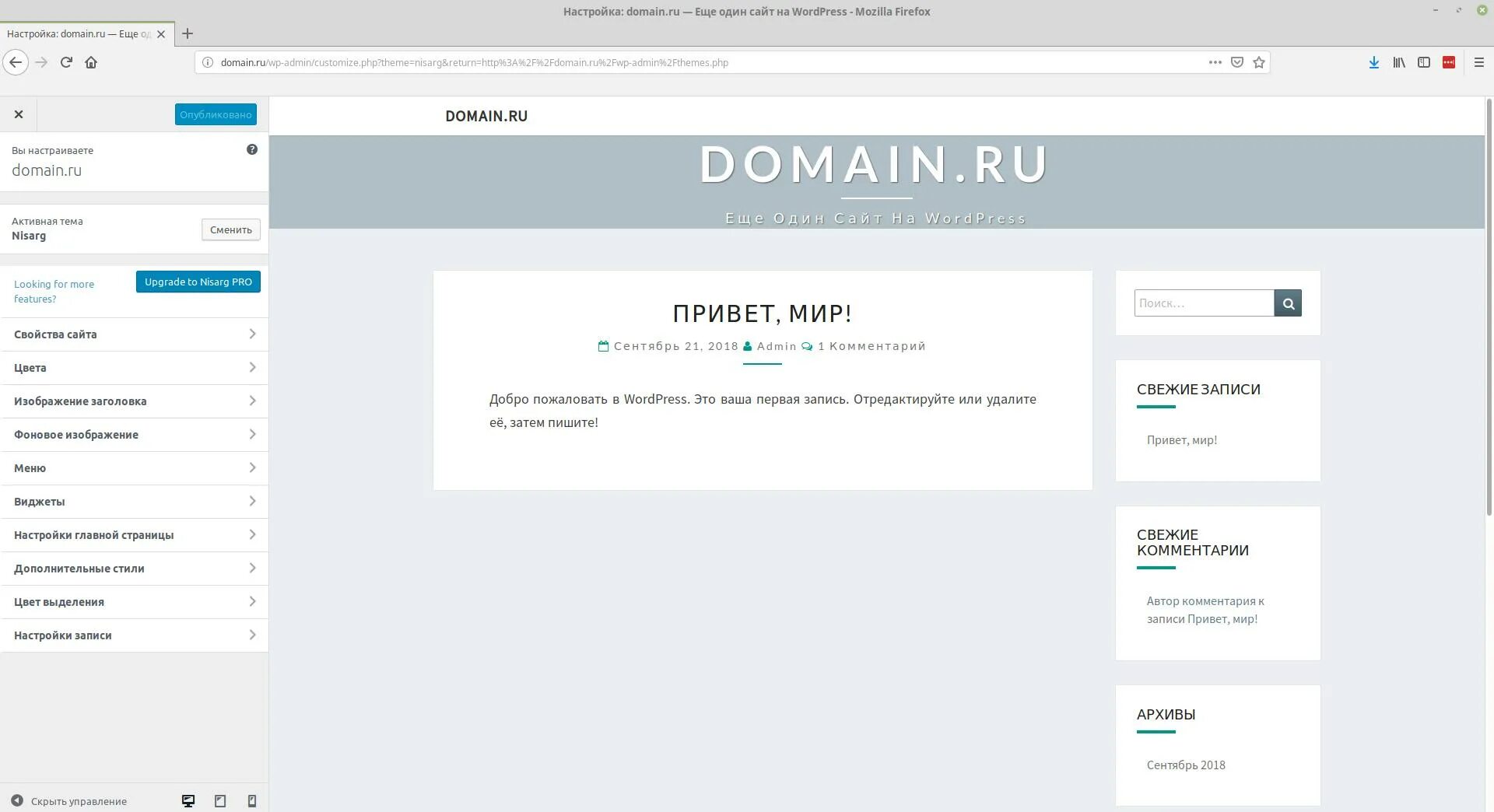The width and height of the screenshot is (1494, 812).
Task: Expand Фоновое изображение section
Action: pos(135,435)
